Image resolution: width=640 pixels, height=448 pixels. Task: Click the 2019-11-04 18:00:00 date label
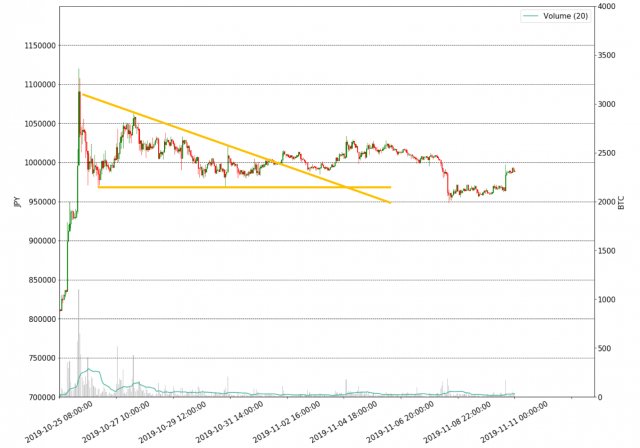tap(346, 422)
